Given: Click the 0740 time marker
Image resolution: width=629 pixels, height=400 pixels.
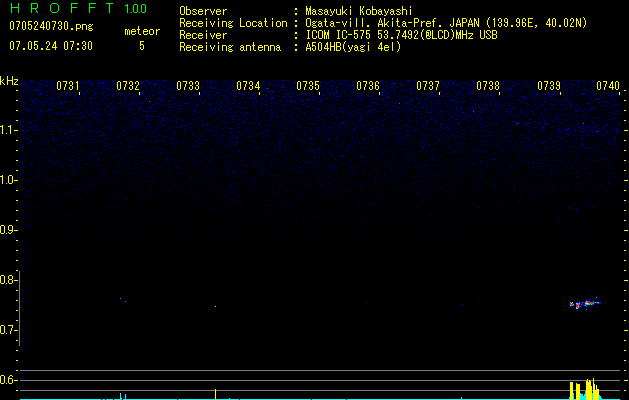Looking at the screenshot, I should (x=608, y=86).
